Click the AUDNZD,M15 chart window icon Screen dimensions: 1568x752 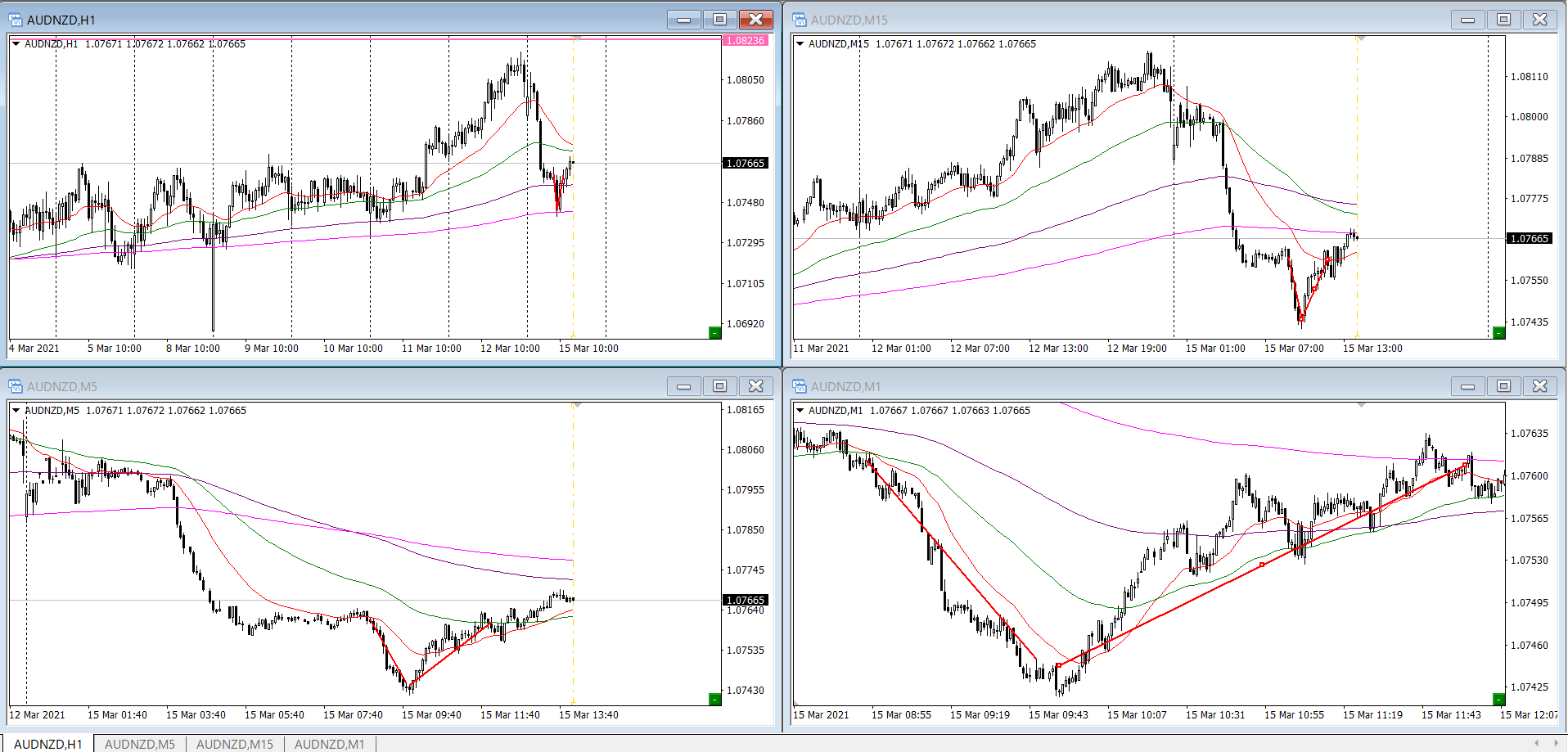coord(799,20)
